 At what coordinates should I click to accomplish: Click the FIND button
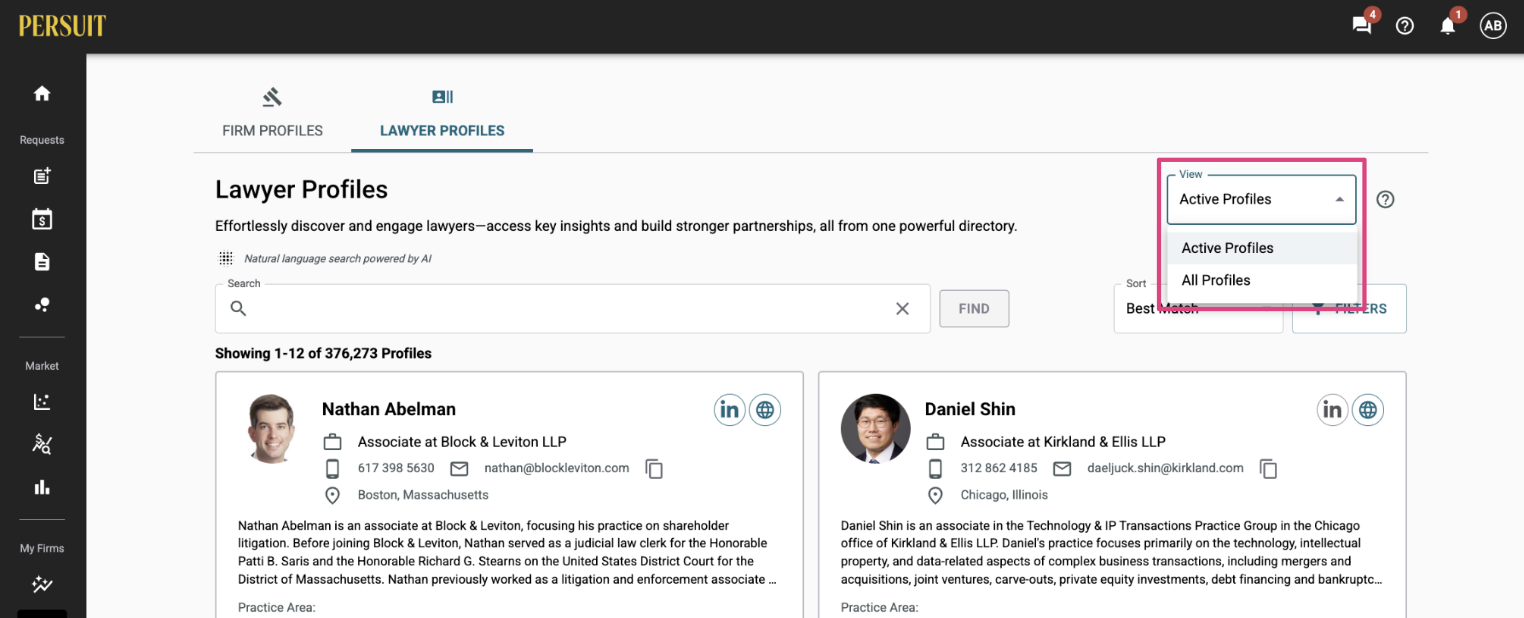click(x=974, y=309)
